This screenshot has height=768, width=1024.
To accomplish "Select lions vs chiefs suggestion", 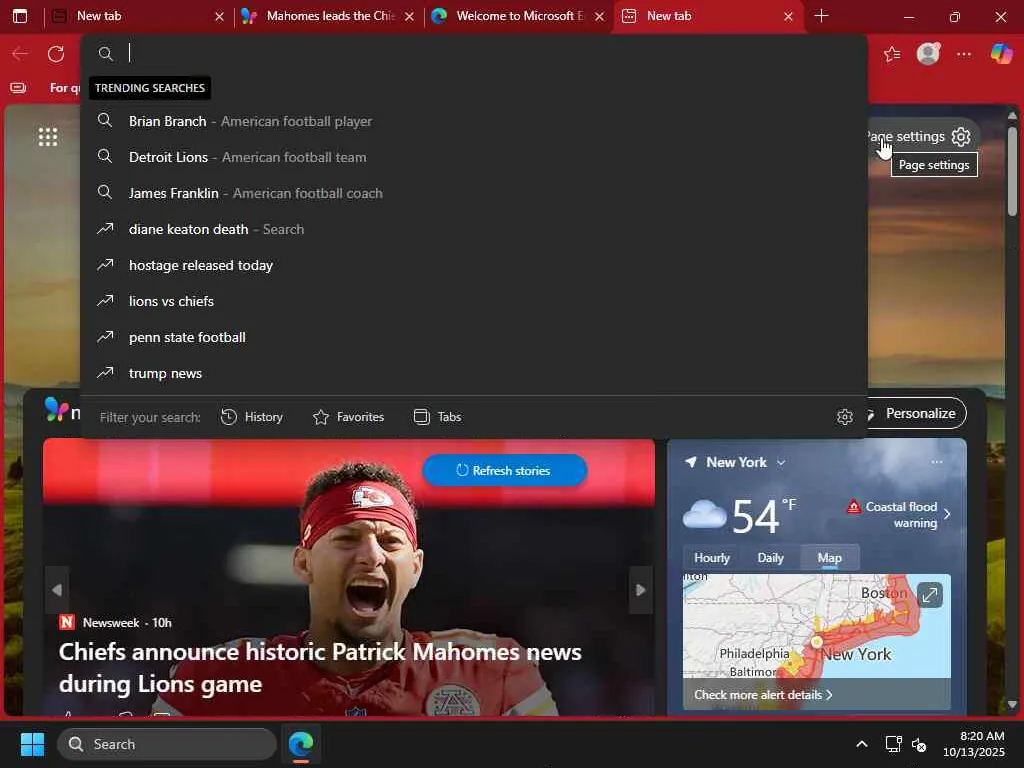I will pyautogui.click(x=473, y=301).
